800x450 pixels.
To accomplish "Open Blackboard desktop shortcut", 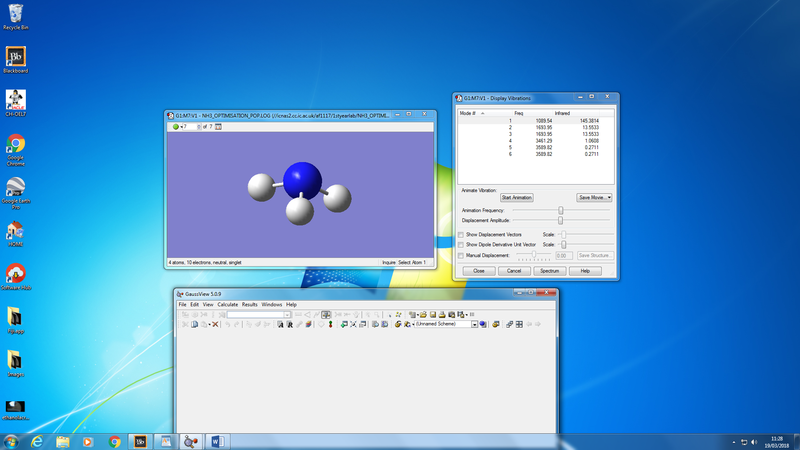I will coord(16,58).
